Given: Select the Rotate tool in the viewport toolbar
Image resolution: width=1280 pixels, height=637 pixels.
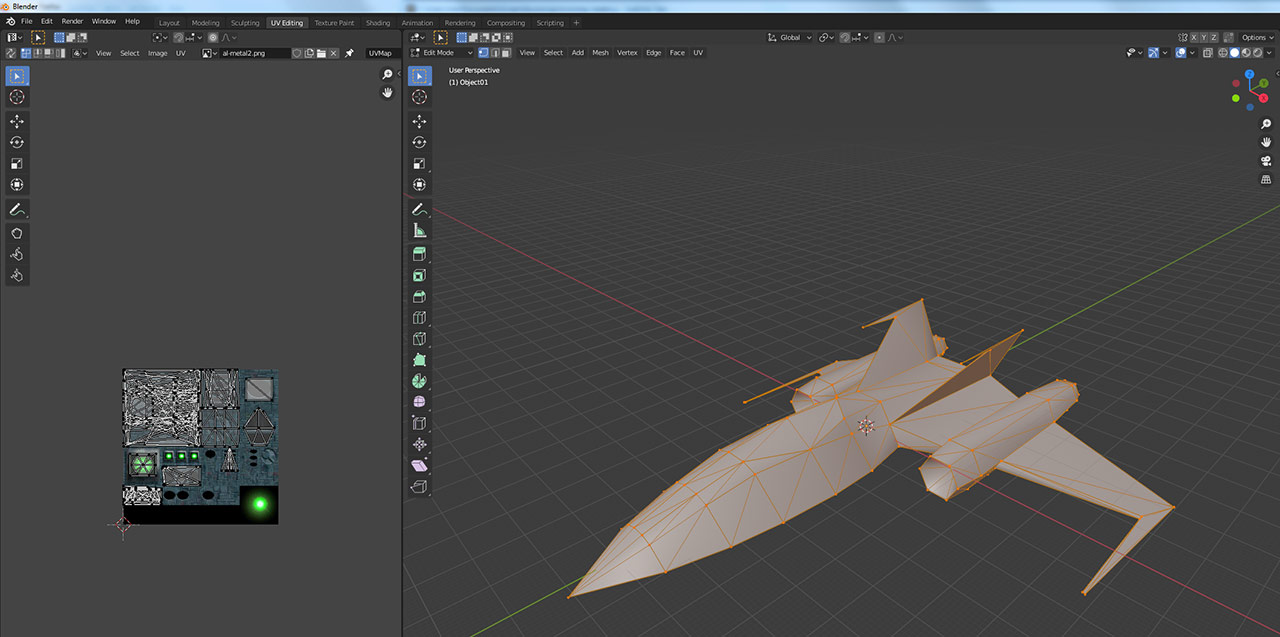Looking at the screenshot, I should (x=419, y=142).
